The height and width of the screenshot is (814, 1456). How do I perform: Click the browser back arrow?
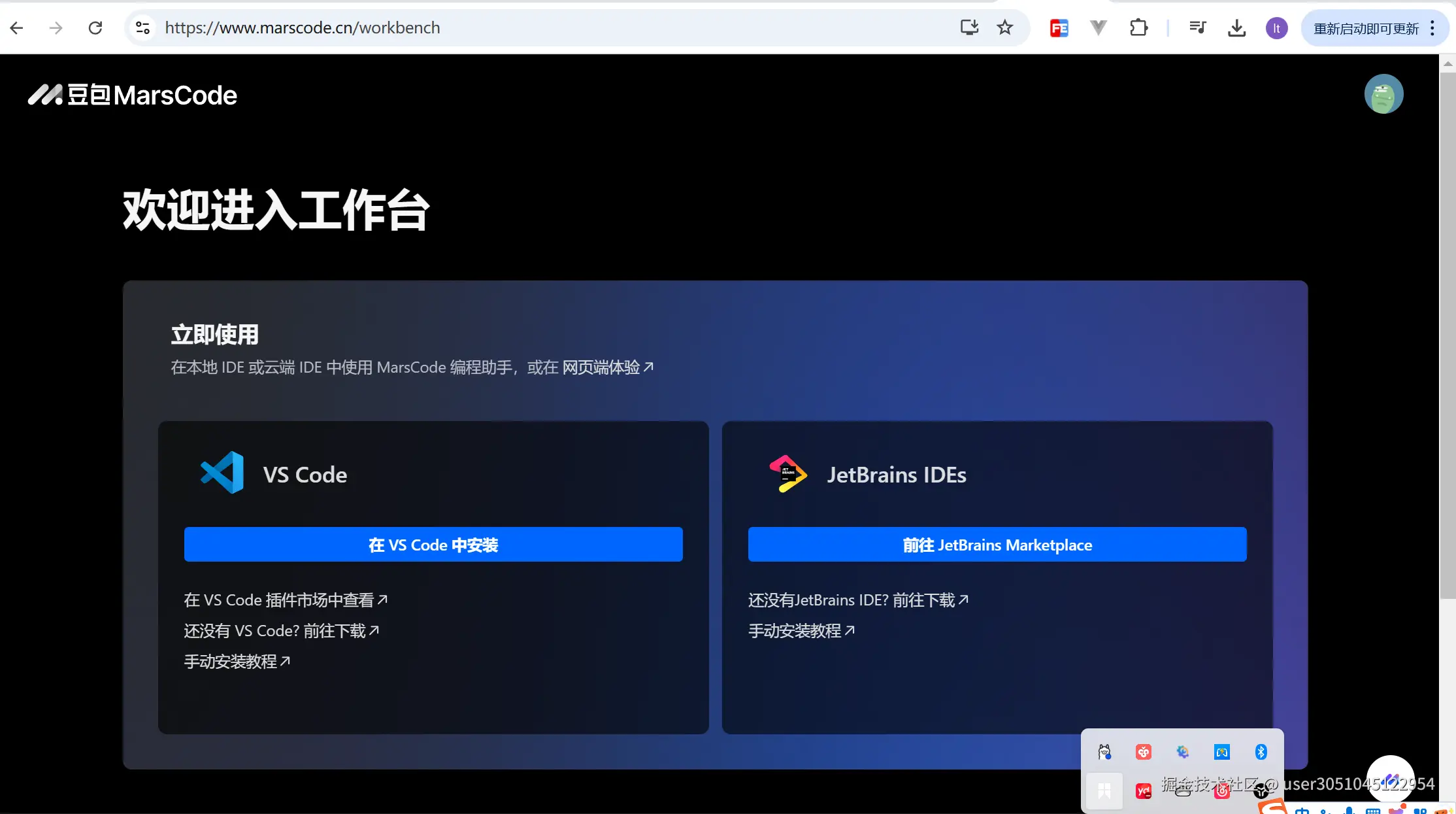(x=17, y=27)
